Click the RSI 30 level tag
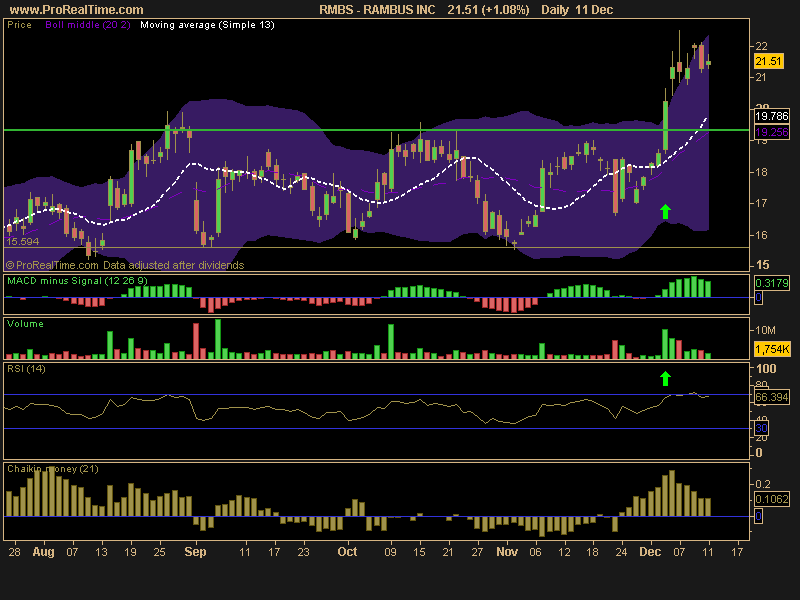 [761, 428]
